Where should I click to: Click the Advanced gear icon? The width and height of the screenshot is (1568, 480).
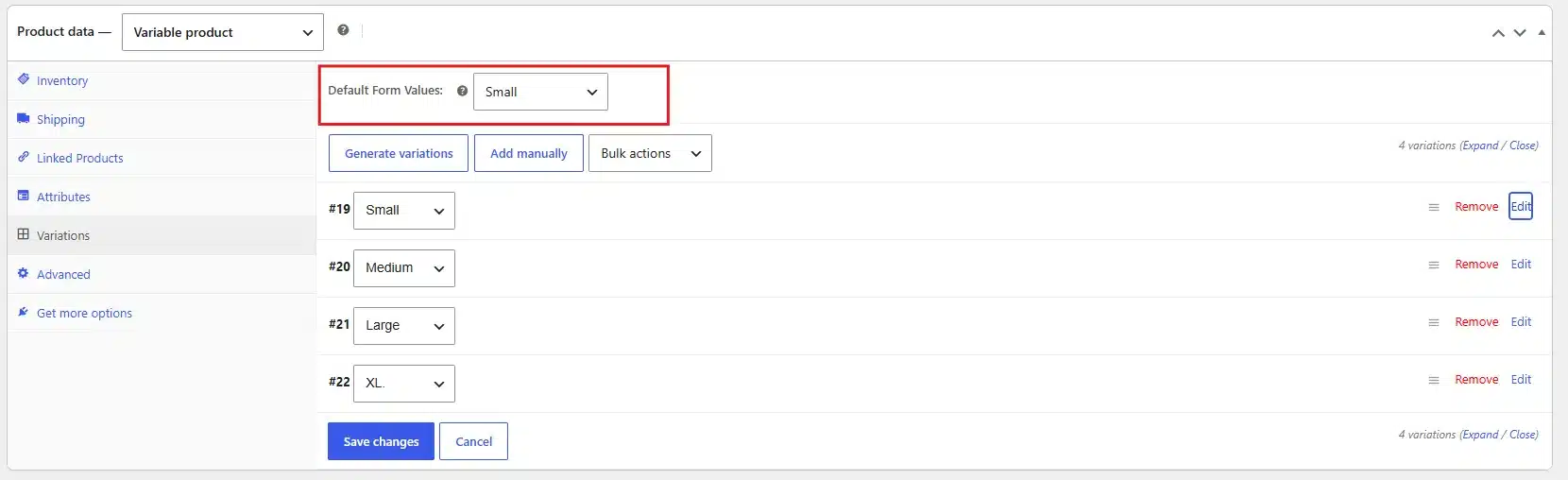(x=24, y=273)
